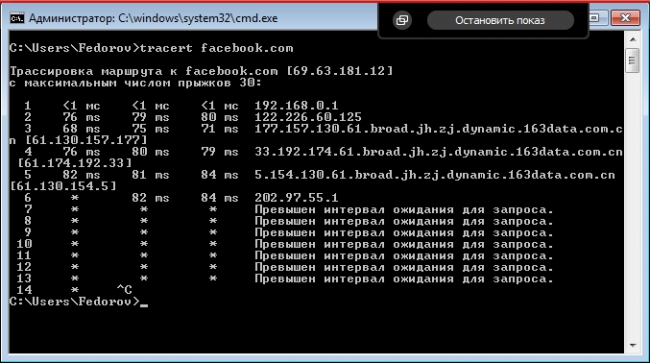Click hostname 33.192.174.61.broad.jh.zj.dynamic.163data.com.cn
This screenshot has width=650, height=363.
point(439,152)
